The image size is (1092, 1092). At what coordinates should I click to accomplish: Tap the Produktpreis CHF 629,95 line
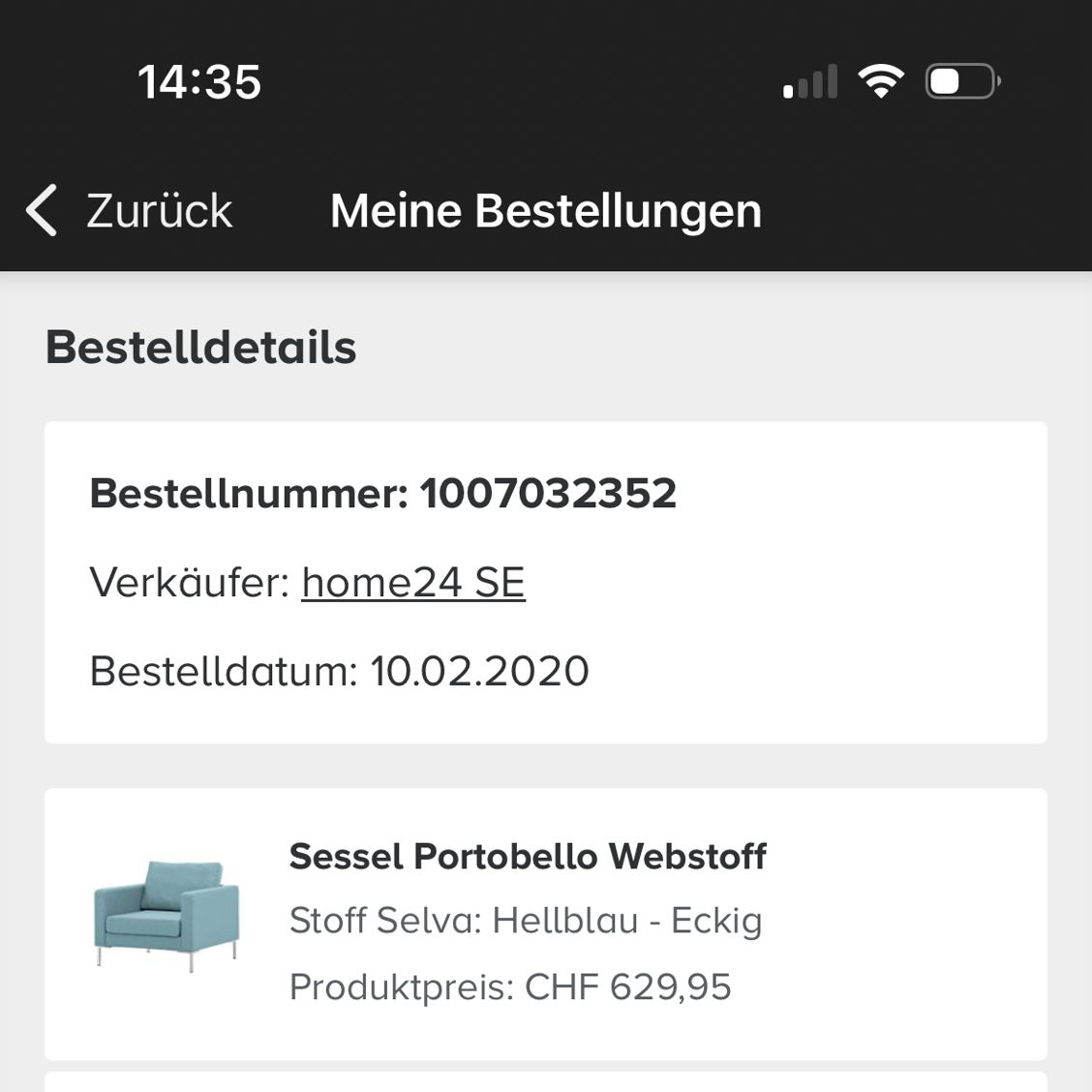[510, 986]
